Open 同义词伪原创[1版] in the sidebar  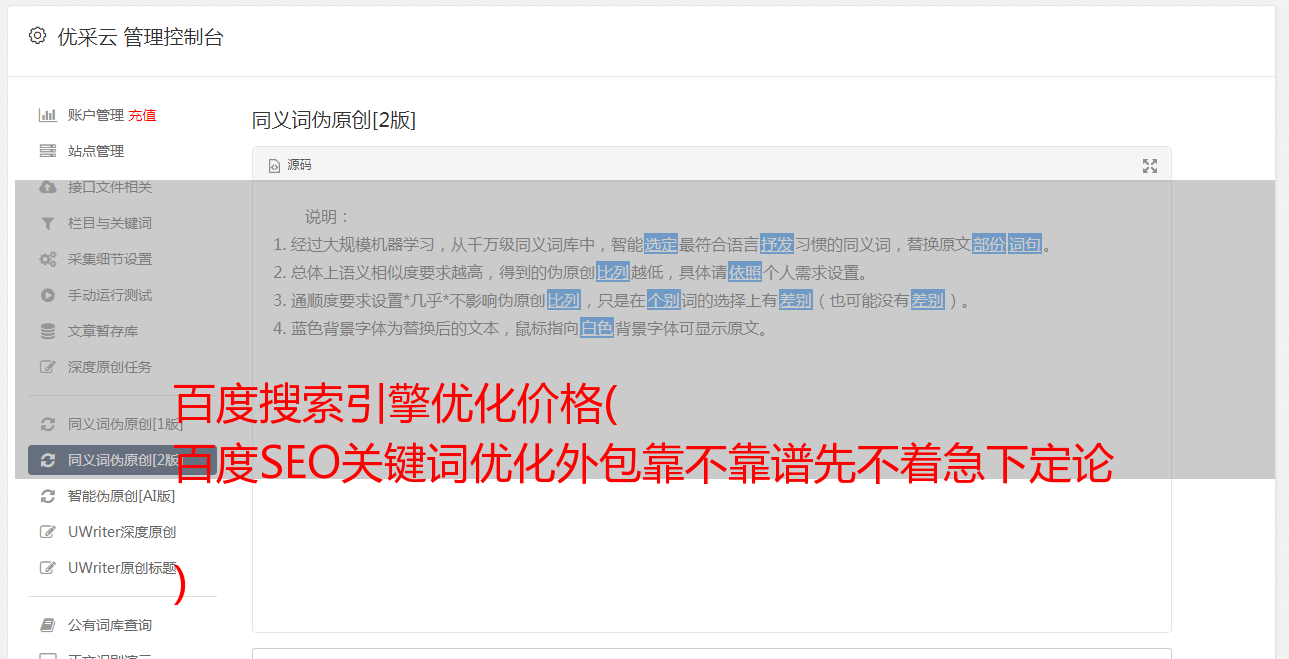[125, 424]
